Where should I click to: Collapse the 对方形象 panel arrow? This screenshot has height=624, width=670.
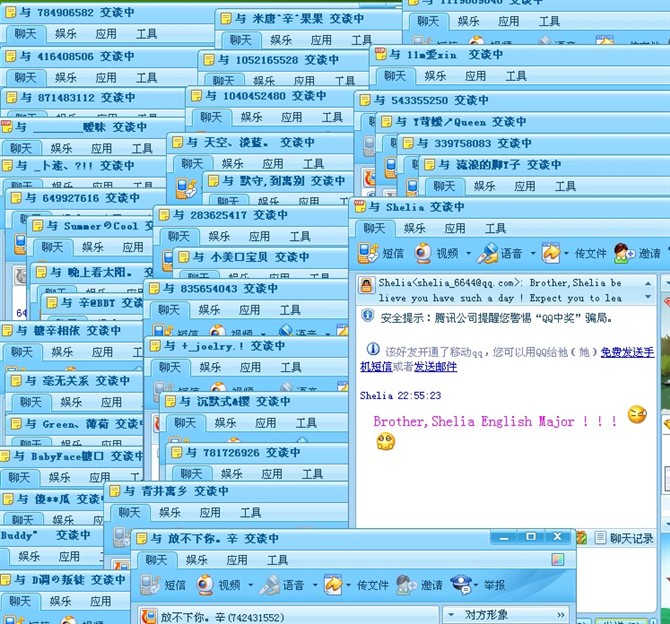pyautogui.click(x=451, y=615)
